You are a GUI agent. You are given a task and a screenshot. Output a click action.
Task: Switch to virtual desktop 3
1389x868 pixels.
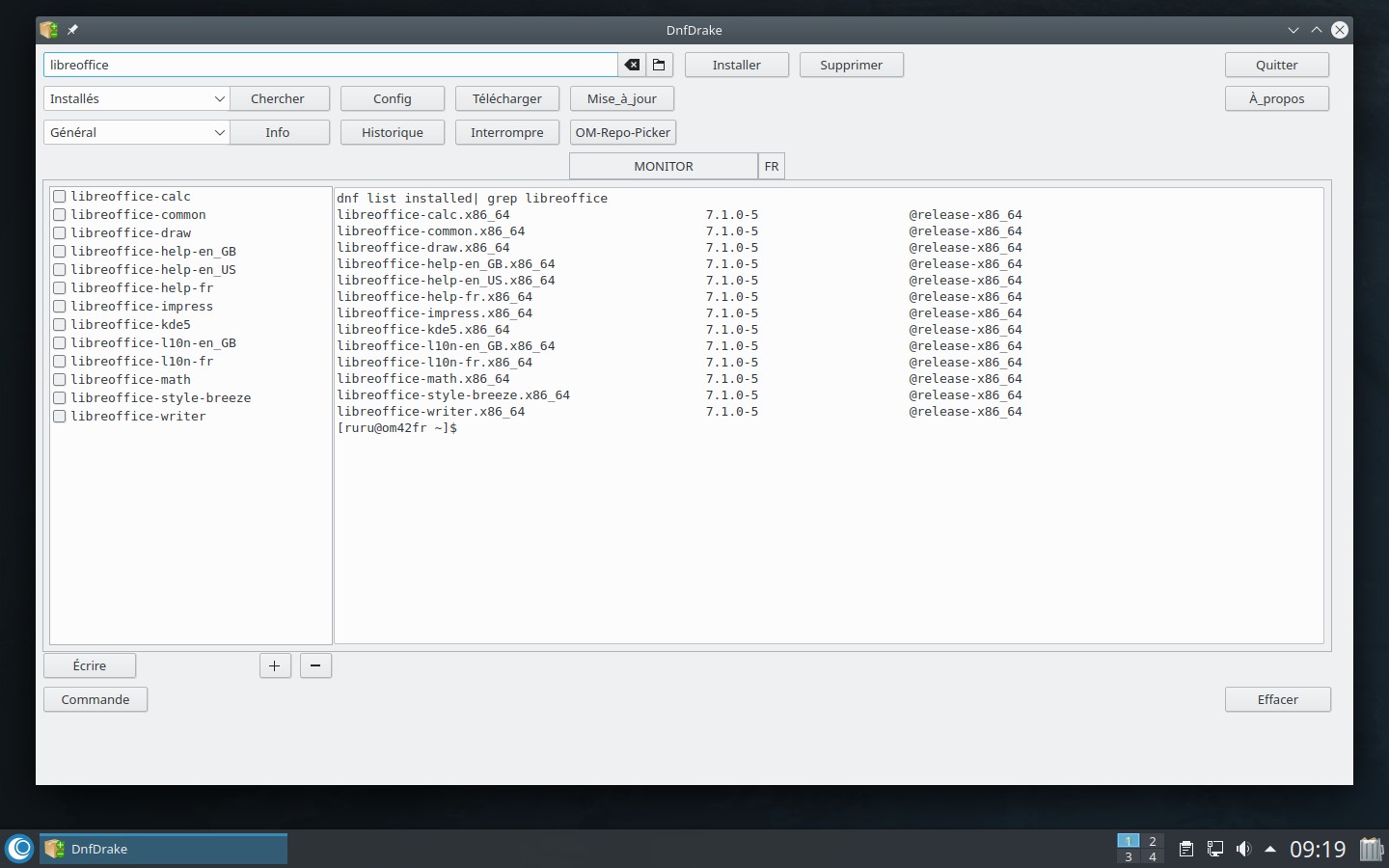(1128, 856)
